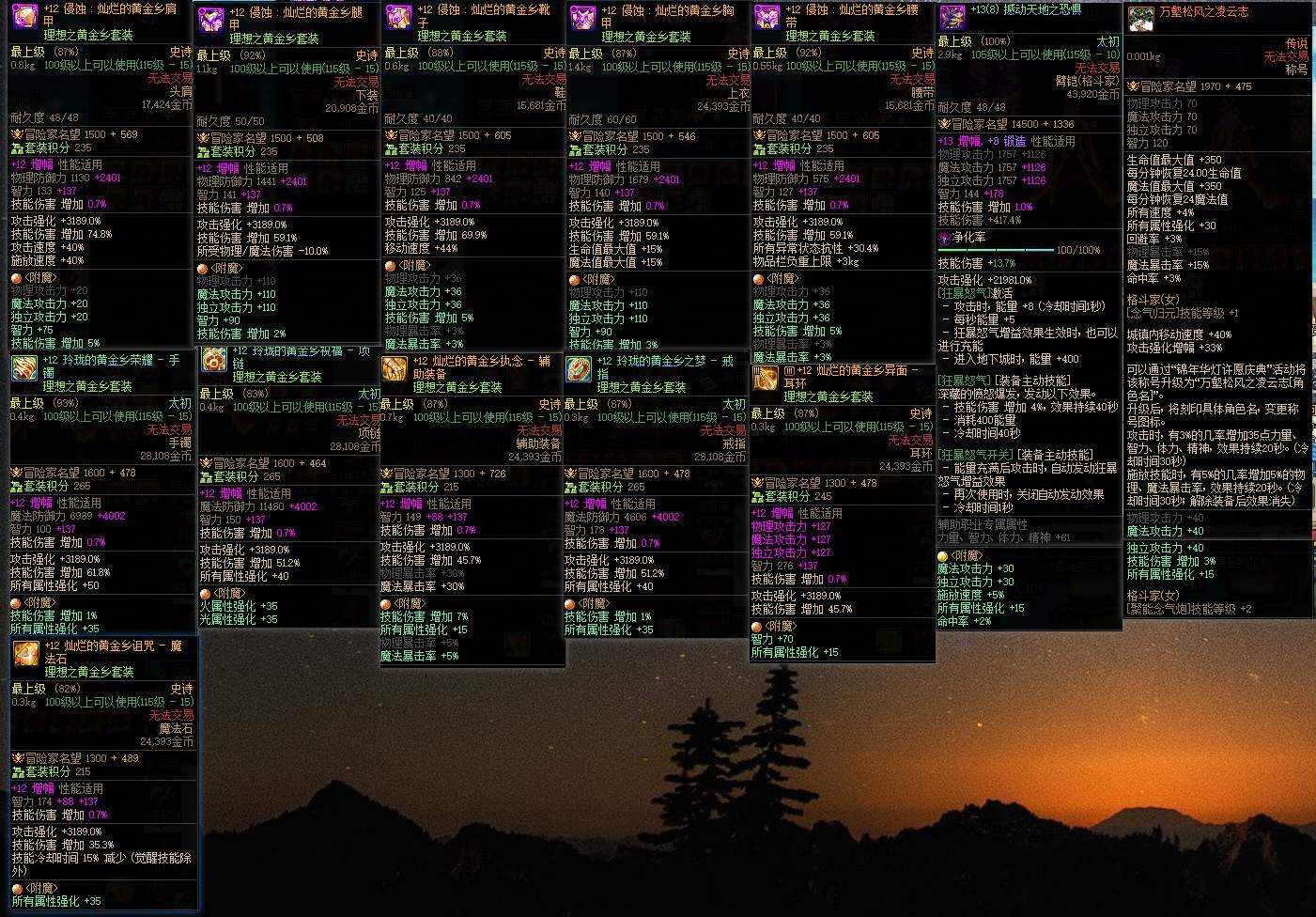Click the 攻击强化 +21981.0% stat

(x=986, y=280)
